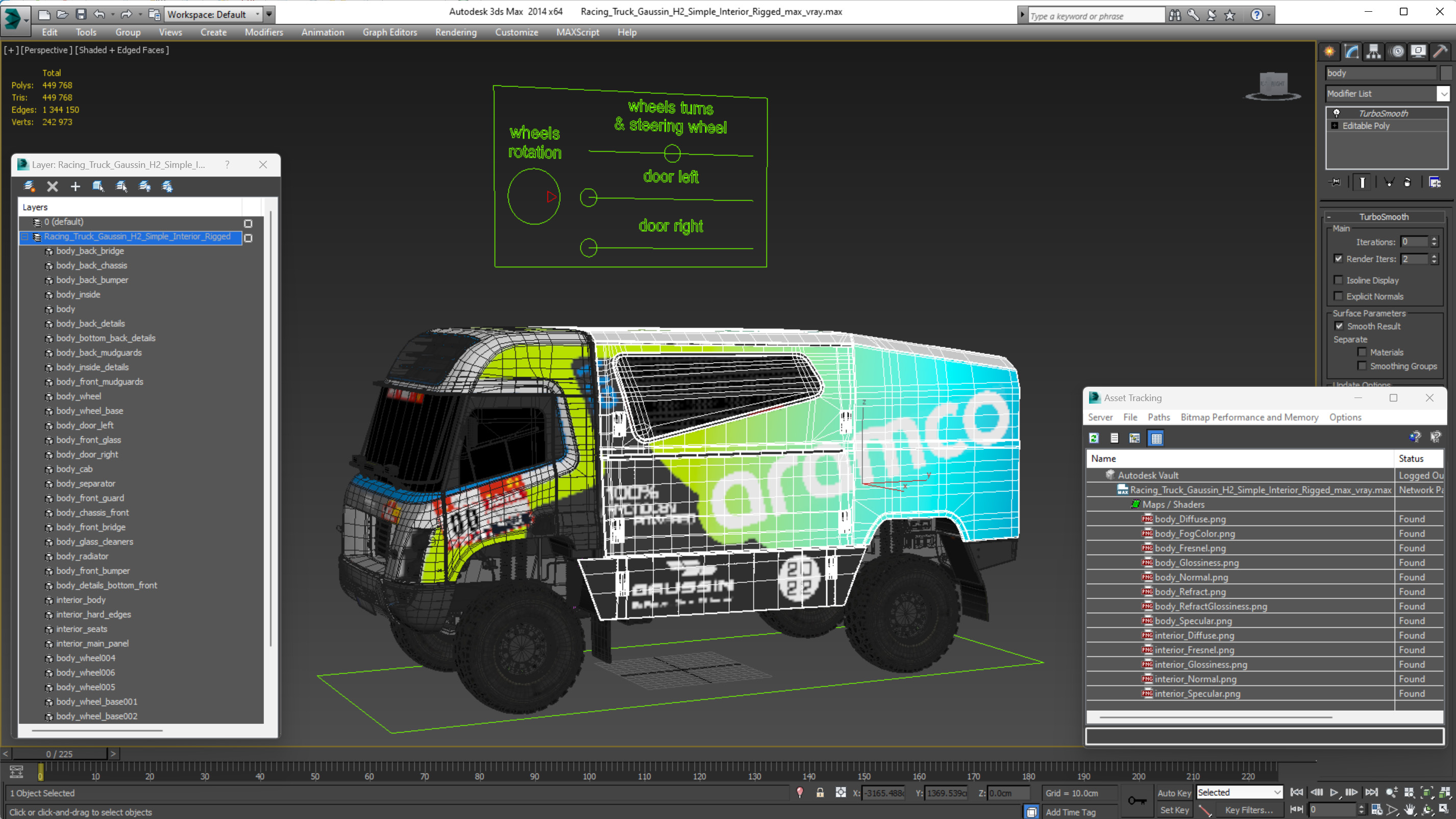Screen dimensions: 1456x819
Task: Click the Create command panel tab icon
Action: click(x=1329, y=52)
